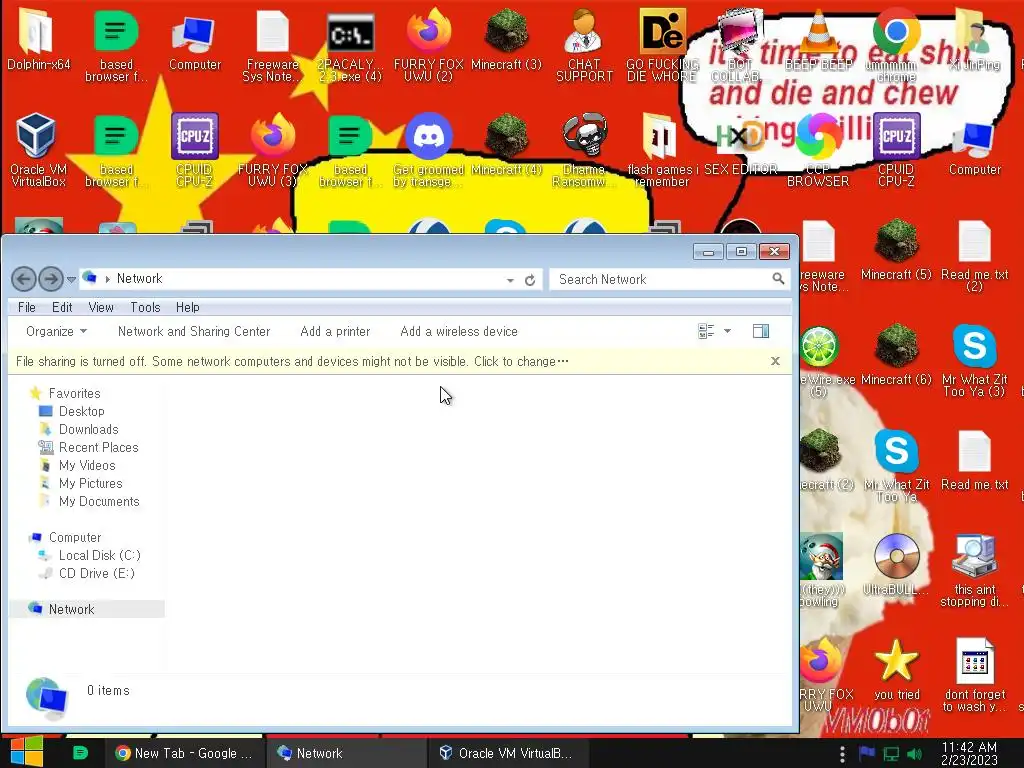Go forward in Explorer navigation
This screenshot has height=768, width=1024.
(50, 279)
